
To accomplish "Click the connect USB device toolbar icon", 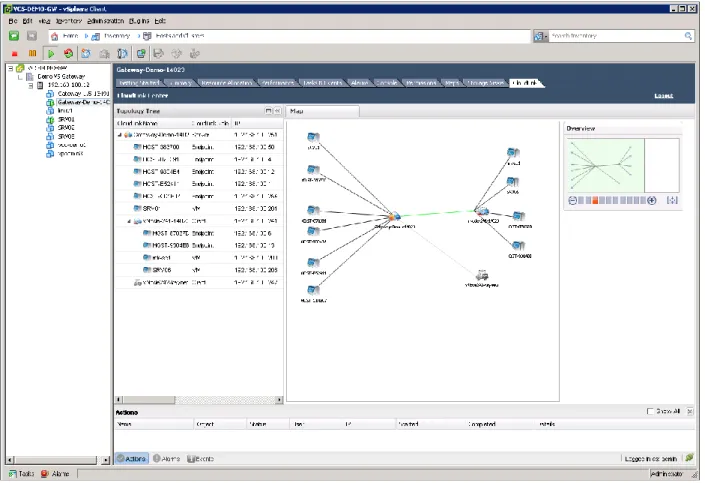I will coord(195,54).
